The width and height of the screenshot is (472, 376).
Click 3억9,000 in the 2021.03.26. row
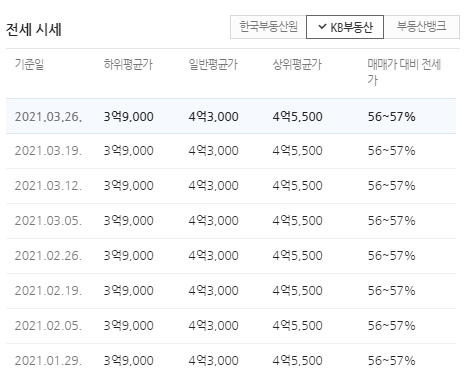pos(129,117)
